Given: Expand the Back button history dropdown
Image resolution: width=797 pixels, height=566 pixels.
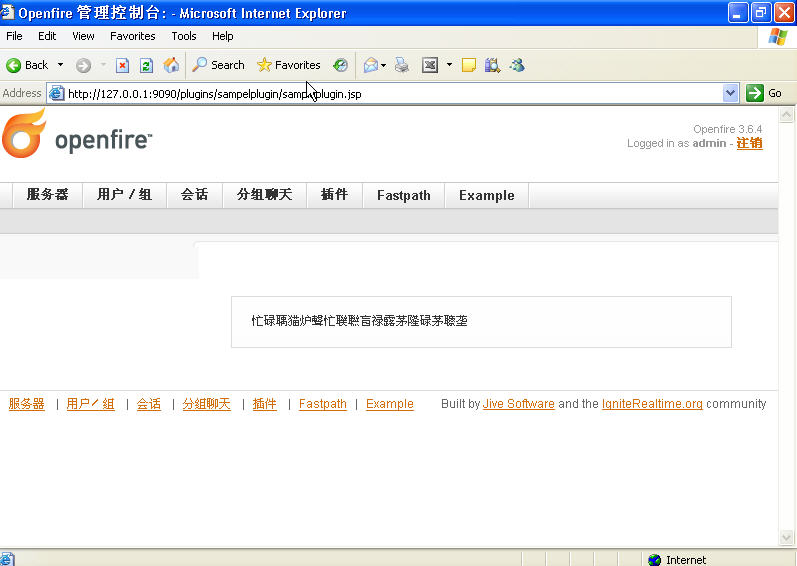Looking at the screenshot, I should click(60, 65).
